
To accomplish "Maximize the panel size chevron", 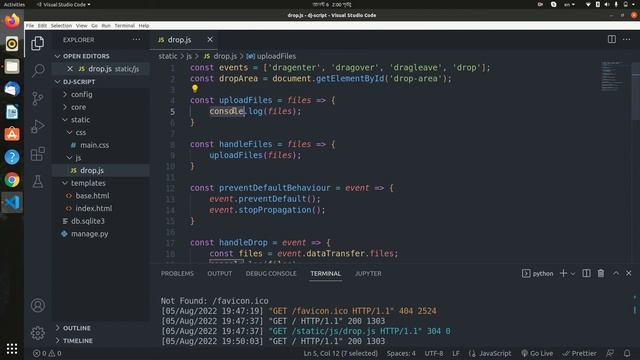I will point(616,273).
